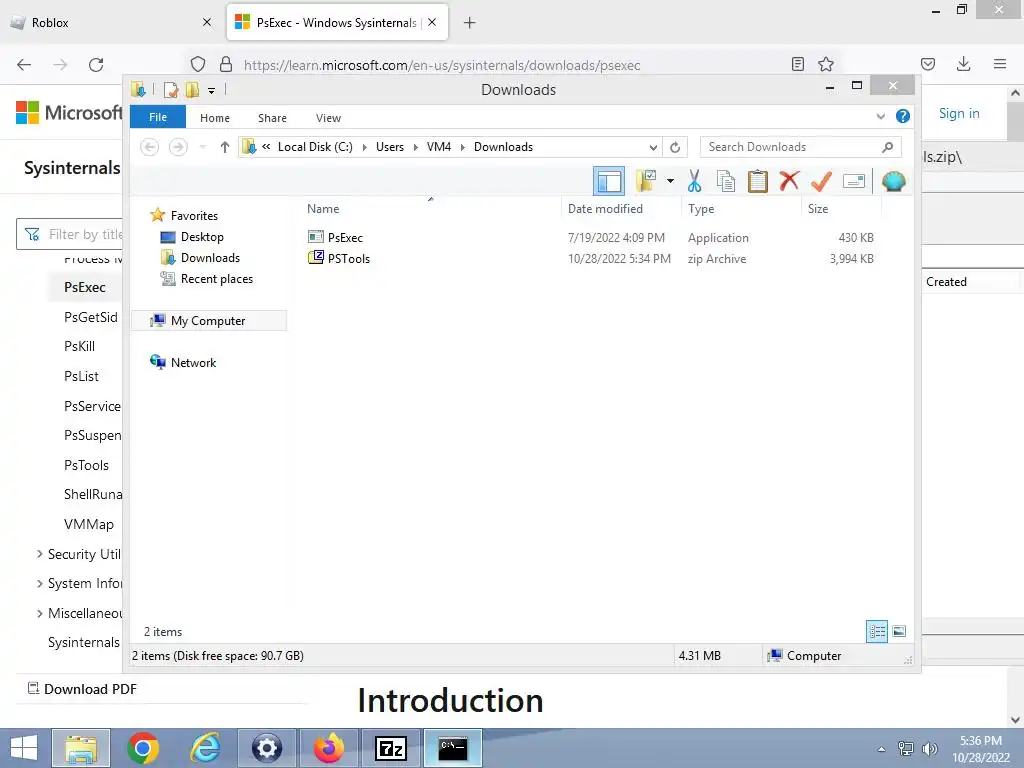The height and width of the screenshot is (768, 1024).
Task: Switch to Large icons view icon
Action: tap(899, 632)
